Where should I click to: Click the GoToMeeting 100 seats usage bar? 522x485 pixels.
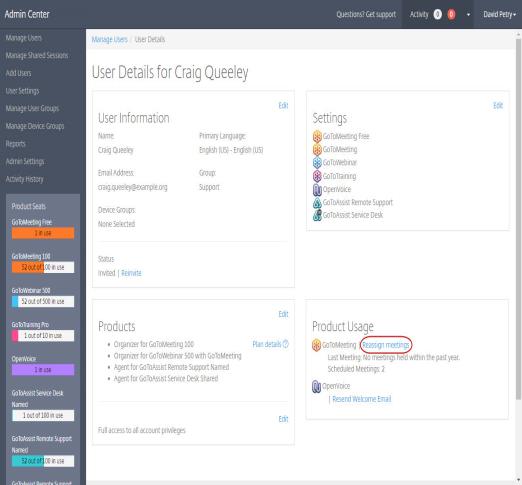pos(43,267)
